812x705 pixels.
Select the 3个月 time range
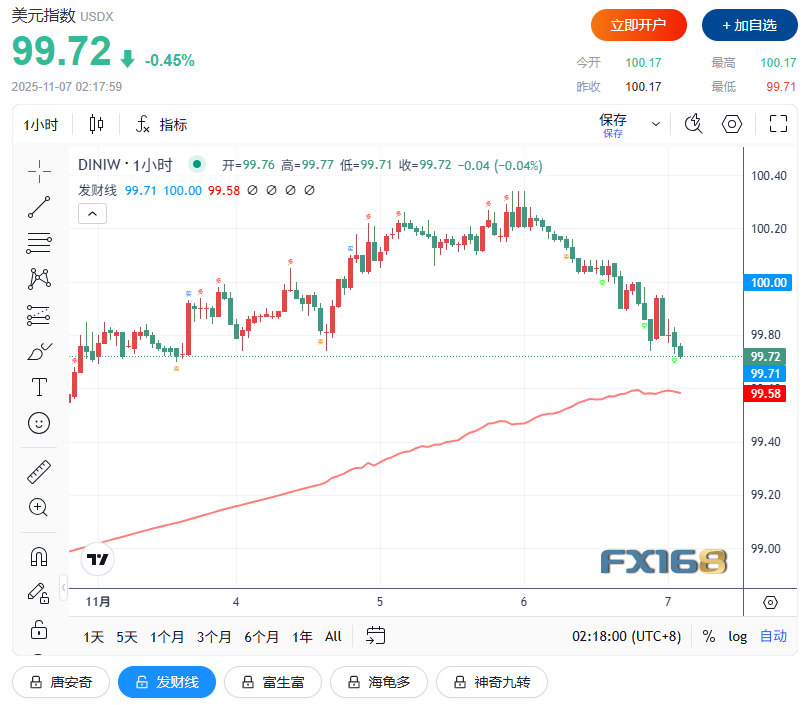(214, 636)
